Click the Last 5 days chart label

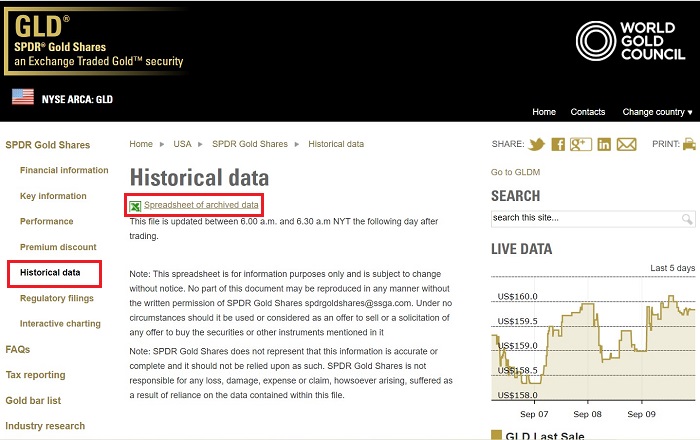(x=672, y=268)
